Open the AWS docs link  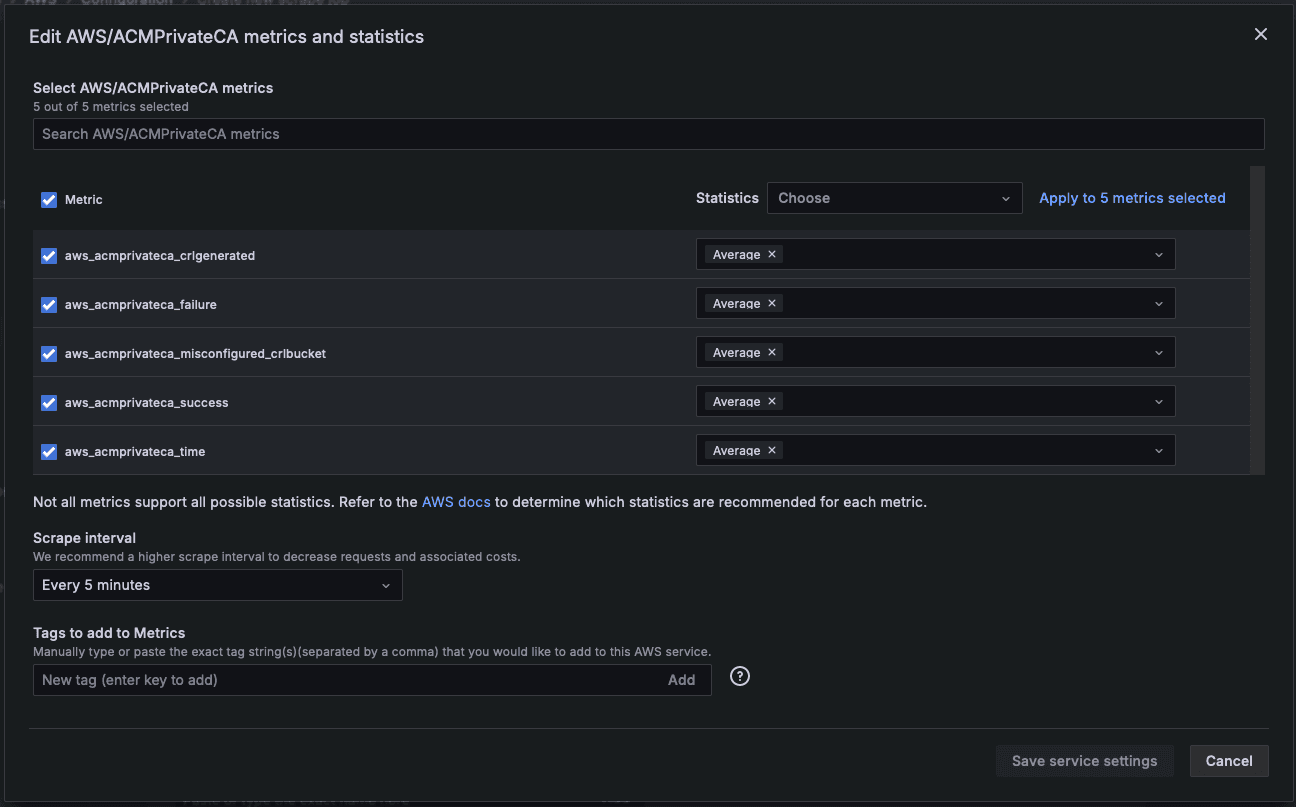coord(456,501)
